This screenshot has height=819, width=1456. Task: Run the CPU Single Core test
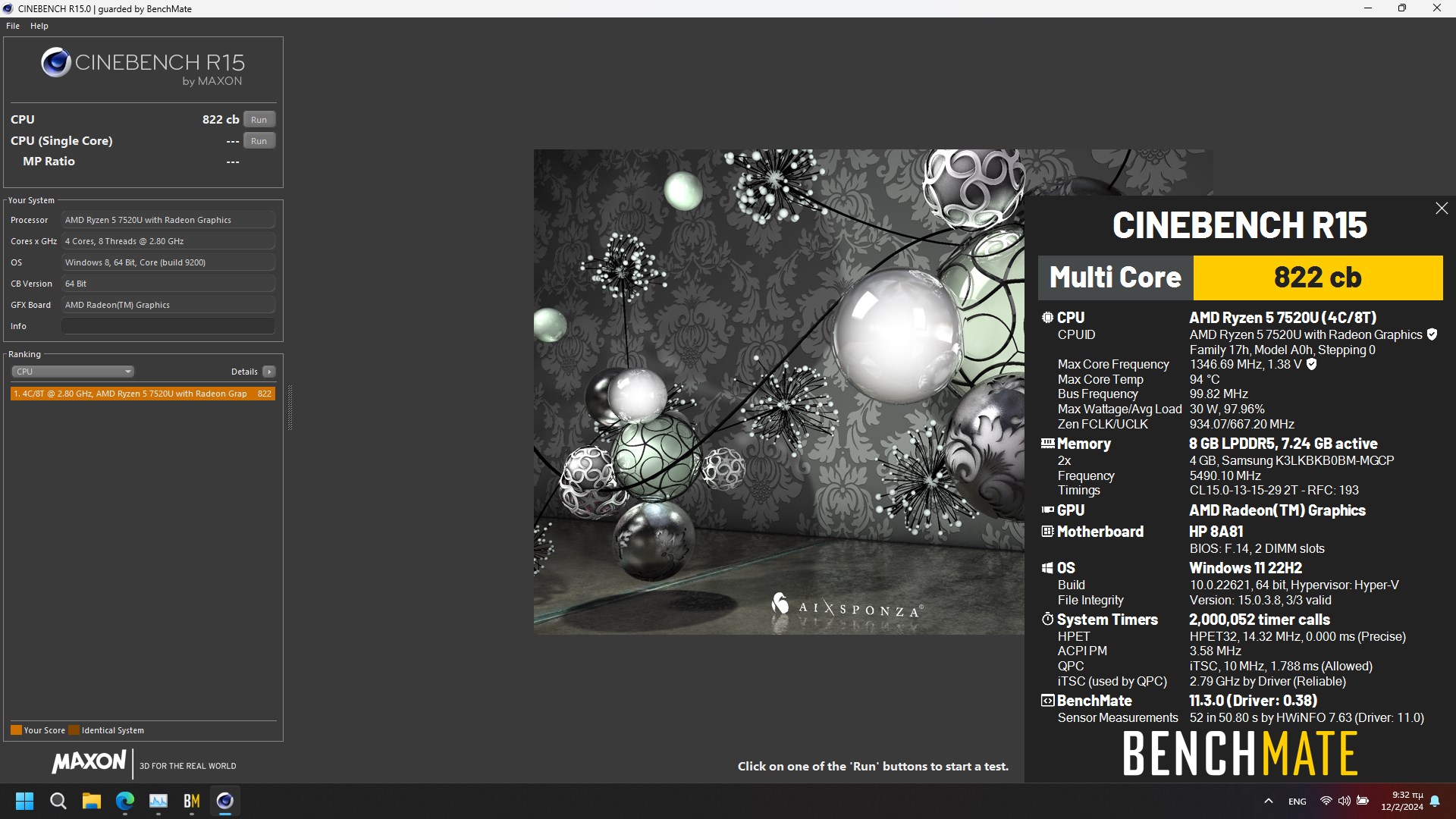[259, 141]
